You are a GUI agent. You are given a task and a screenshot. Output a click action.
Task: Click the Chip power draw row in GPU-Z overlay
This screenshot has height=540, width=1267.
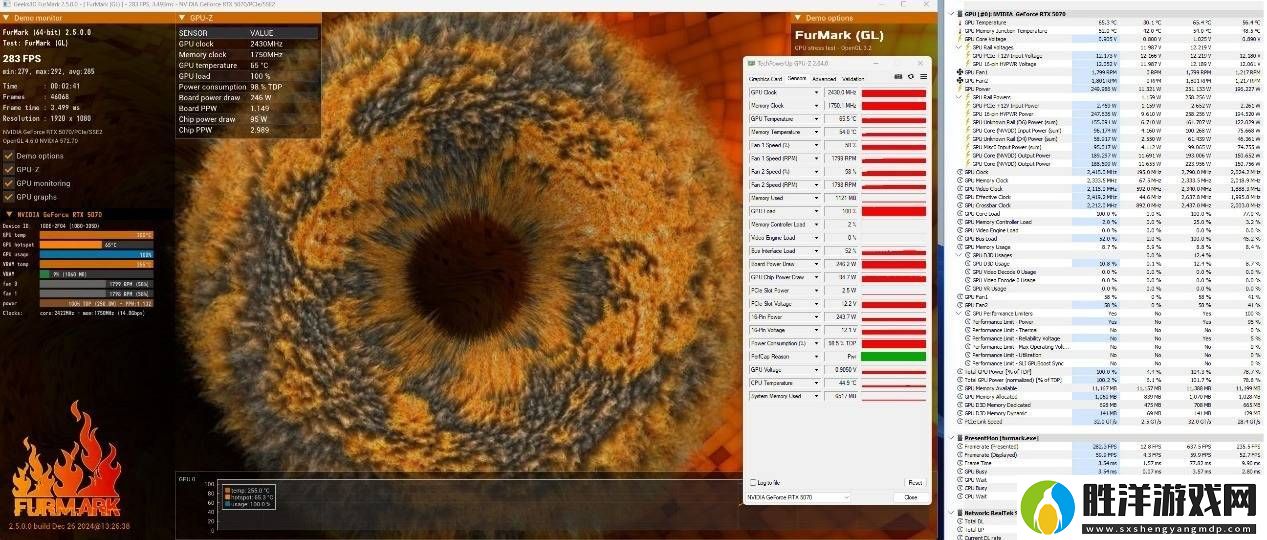[x=248, y=120]
